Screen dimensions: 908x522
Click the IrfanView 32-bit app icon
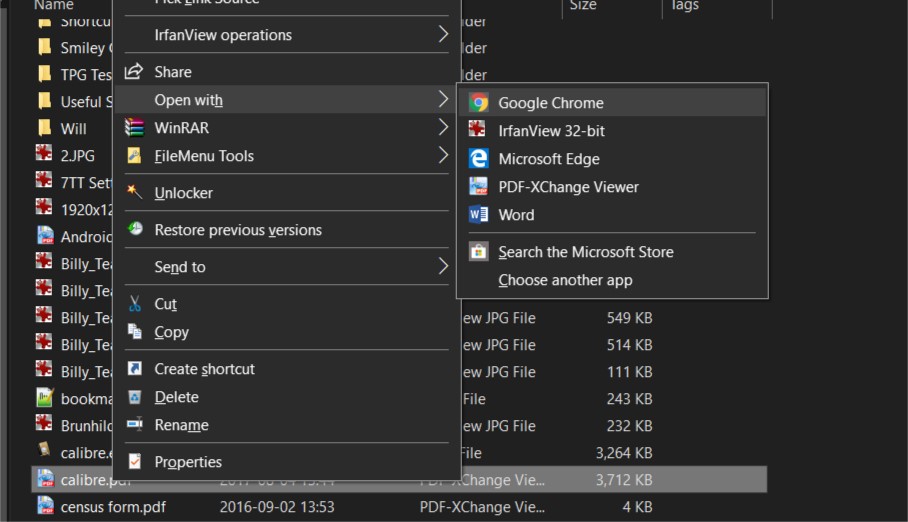479,131
